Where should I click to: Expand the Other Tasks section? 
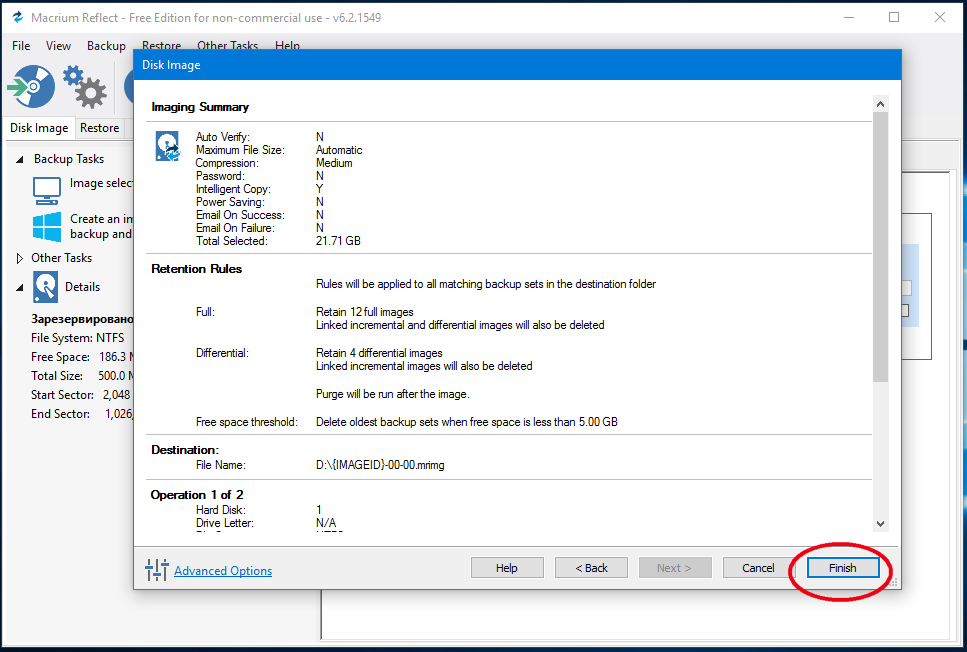[x=20, y=258]
